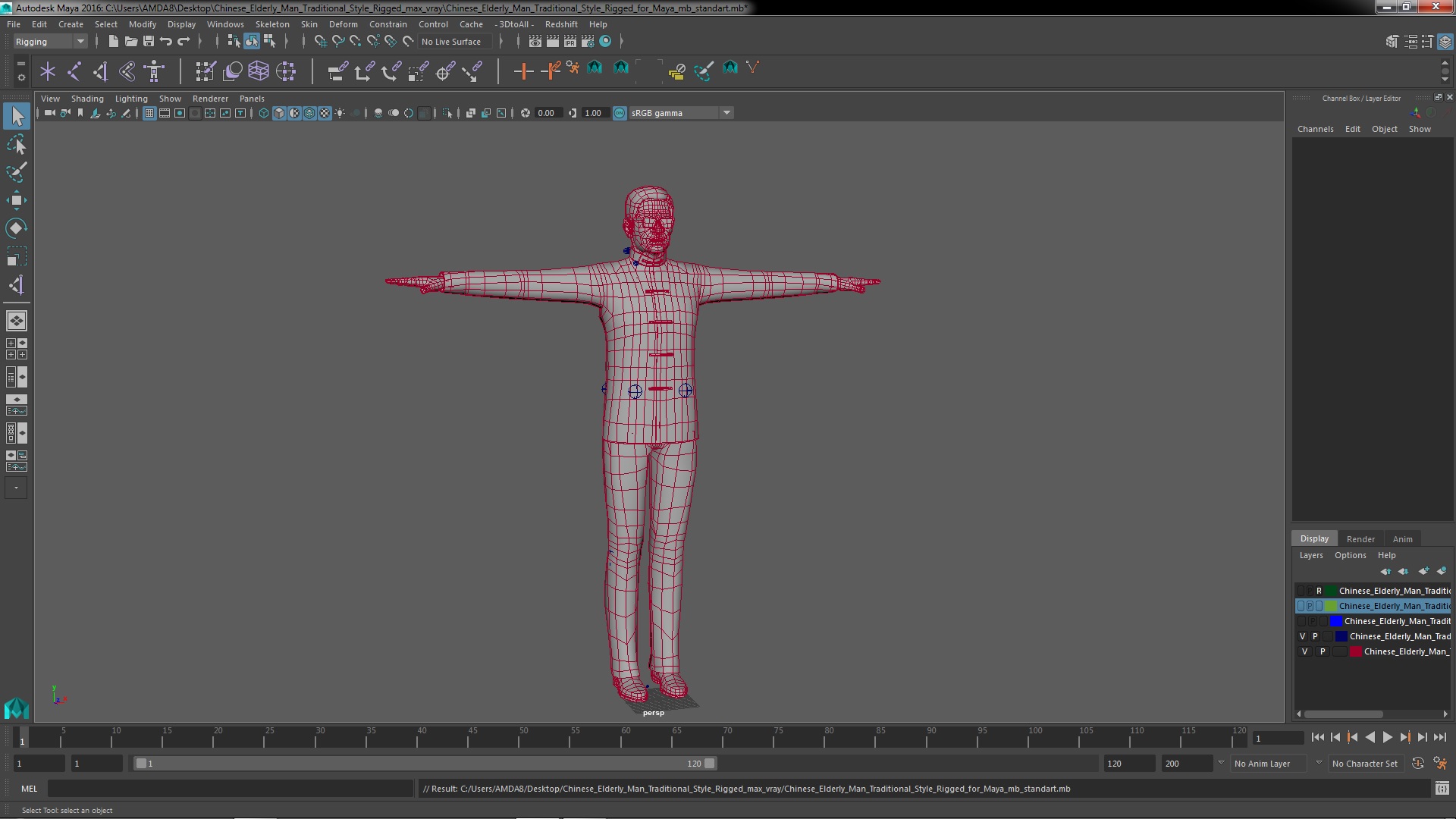
Task: Click Move layer up icon
Action: click(x=1385, y=571)
